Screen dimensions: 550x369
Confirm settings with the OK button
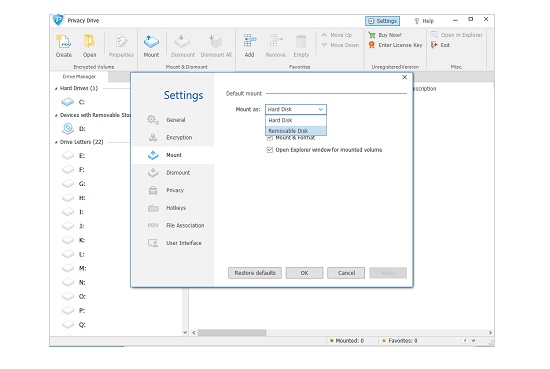coord(304,273)
